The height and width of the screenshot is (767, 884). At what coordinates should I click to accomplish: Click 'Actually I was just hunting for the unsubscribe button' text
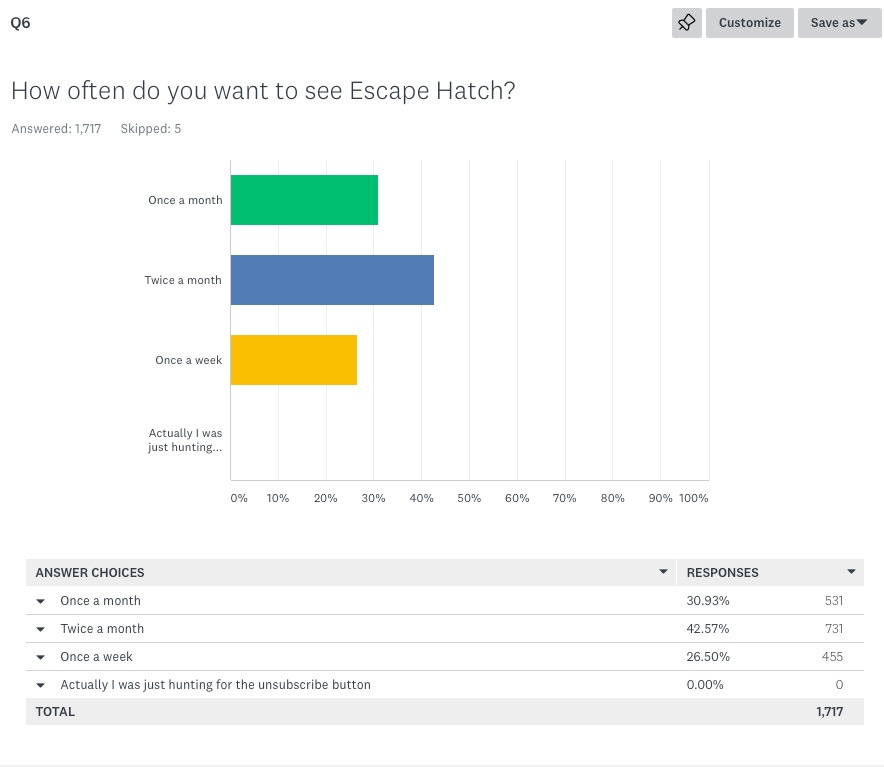(215, 685)
